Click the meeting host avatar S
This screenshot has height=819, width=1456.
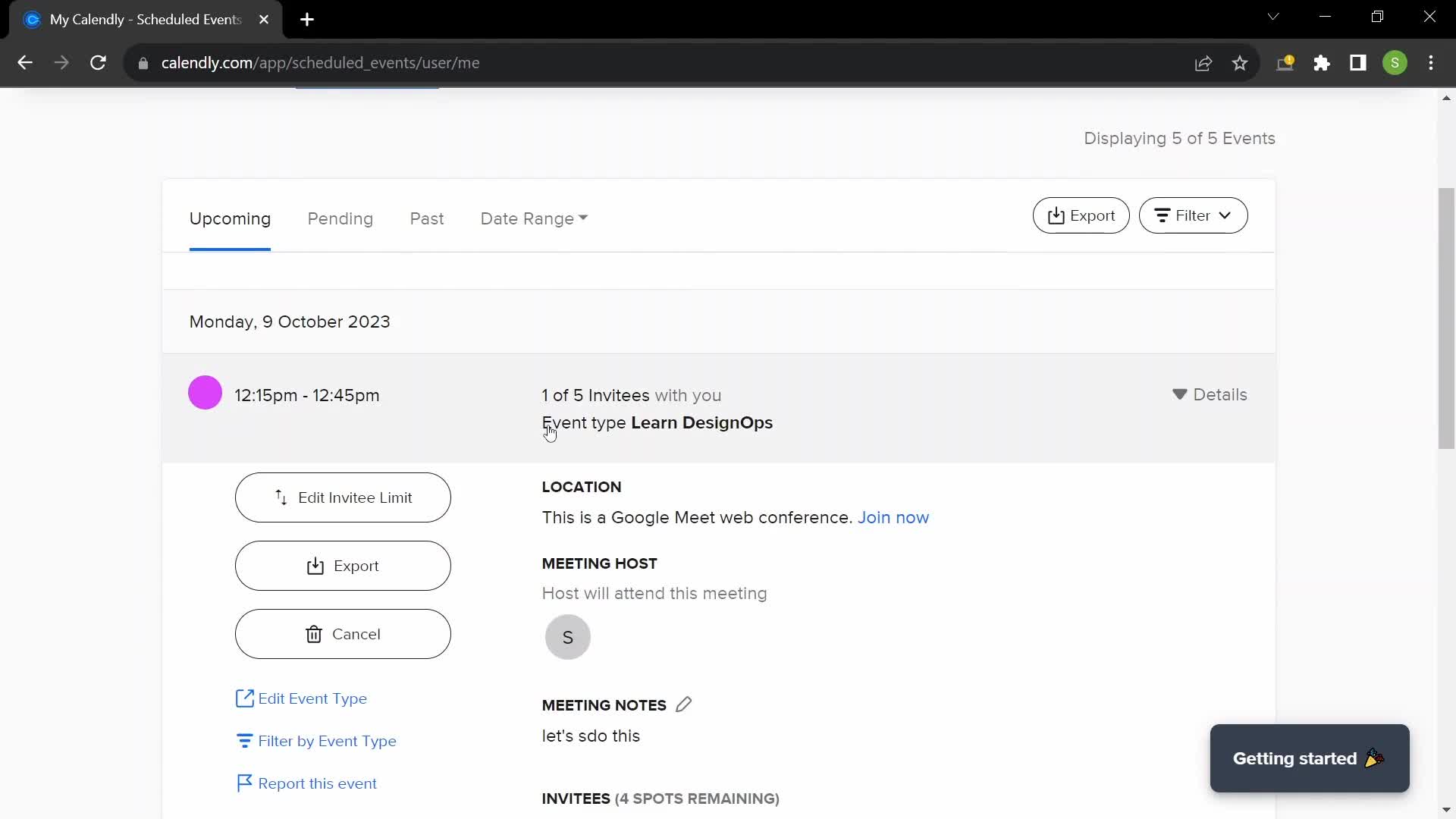point(567,637)
